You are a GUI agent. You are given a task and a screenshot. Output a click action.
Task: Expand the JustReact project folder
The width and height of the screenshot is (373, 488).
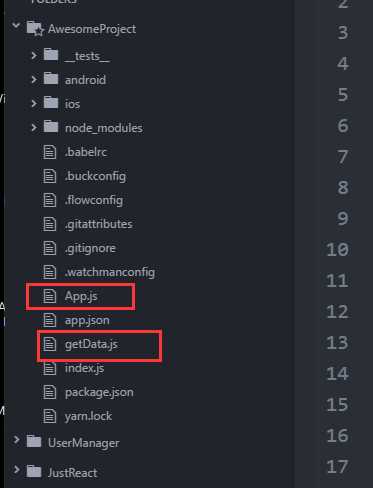[16, 470]
